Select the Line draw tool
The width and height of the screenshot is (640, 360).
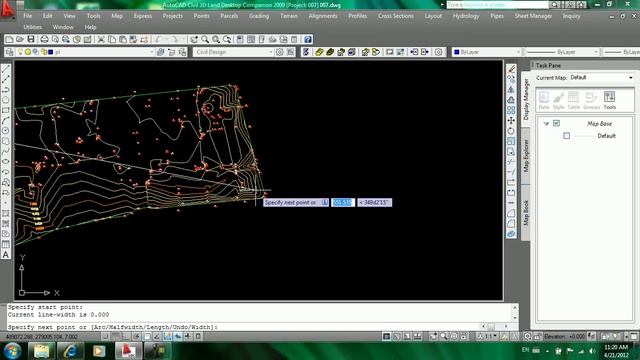click(6, 69)
